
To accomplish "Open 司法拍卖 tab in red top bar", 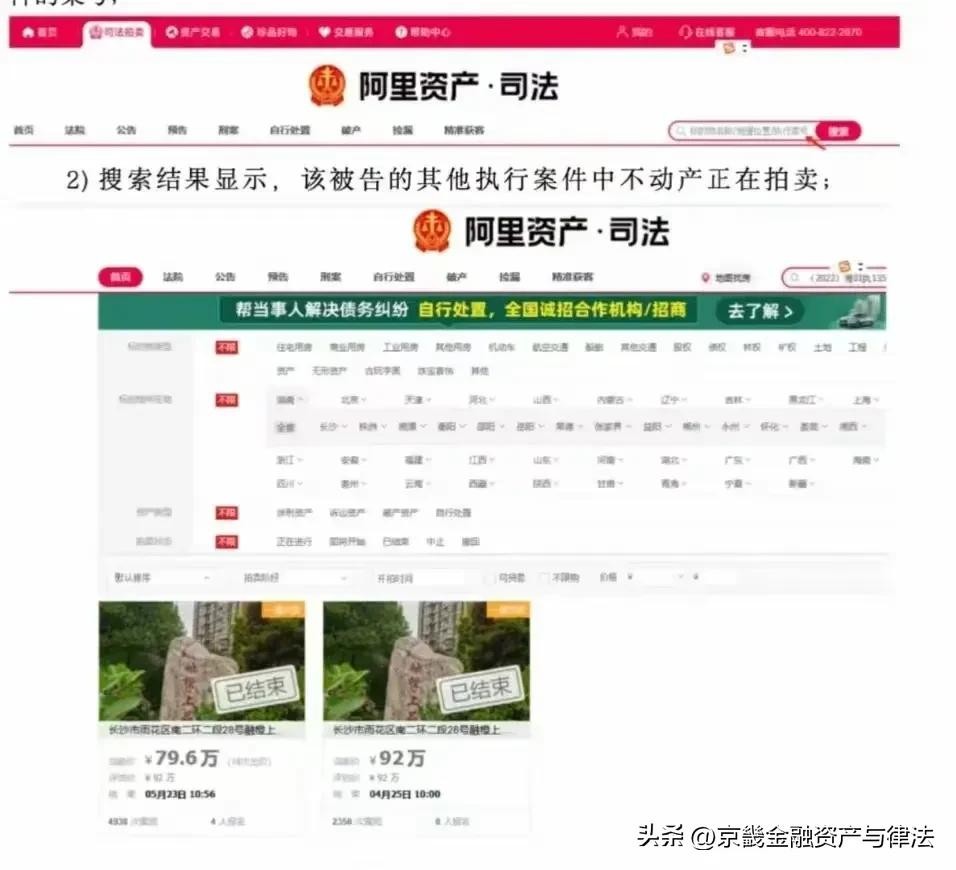I will [x=117, y=32].
